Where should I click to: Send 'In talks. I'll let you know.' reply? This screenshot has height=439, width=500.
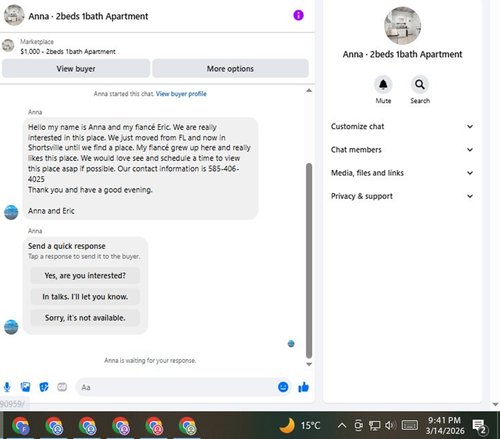coord(85,297)
